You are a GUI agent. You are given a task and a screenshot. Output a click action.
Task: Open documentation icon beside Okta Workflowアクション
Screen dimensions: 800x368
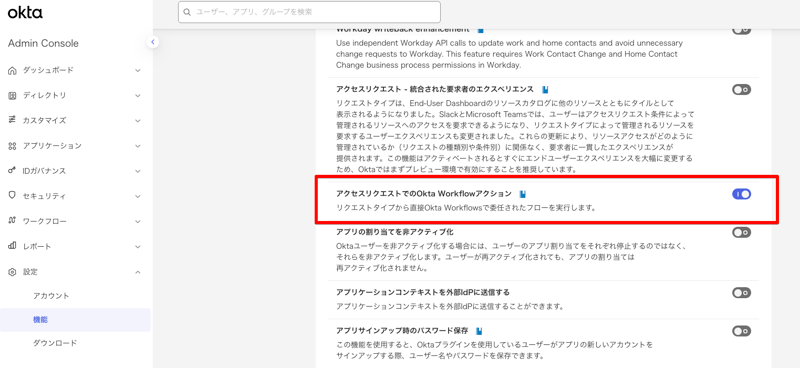tap(522, 194)
